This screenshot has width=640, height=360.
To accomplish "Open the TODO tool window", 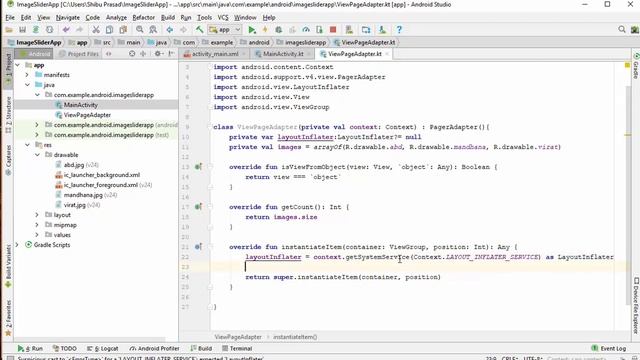I will 65,349.
